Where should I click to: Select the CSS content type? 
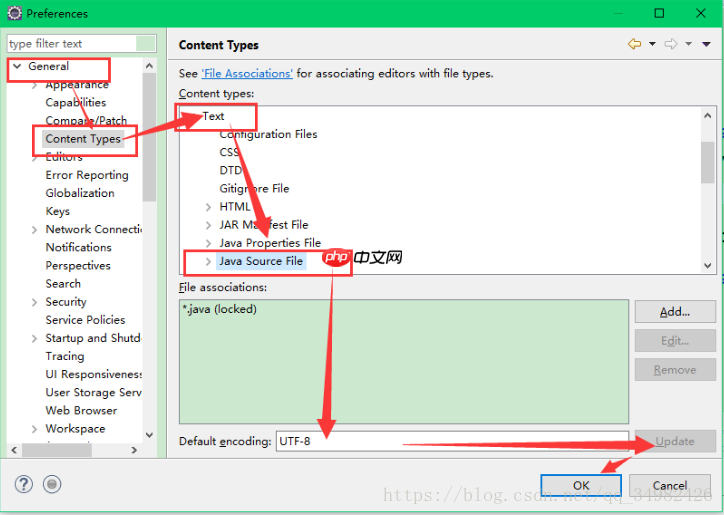[229, 152]
